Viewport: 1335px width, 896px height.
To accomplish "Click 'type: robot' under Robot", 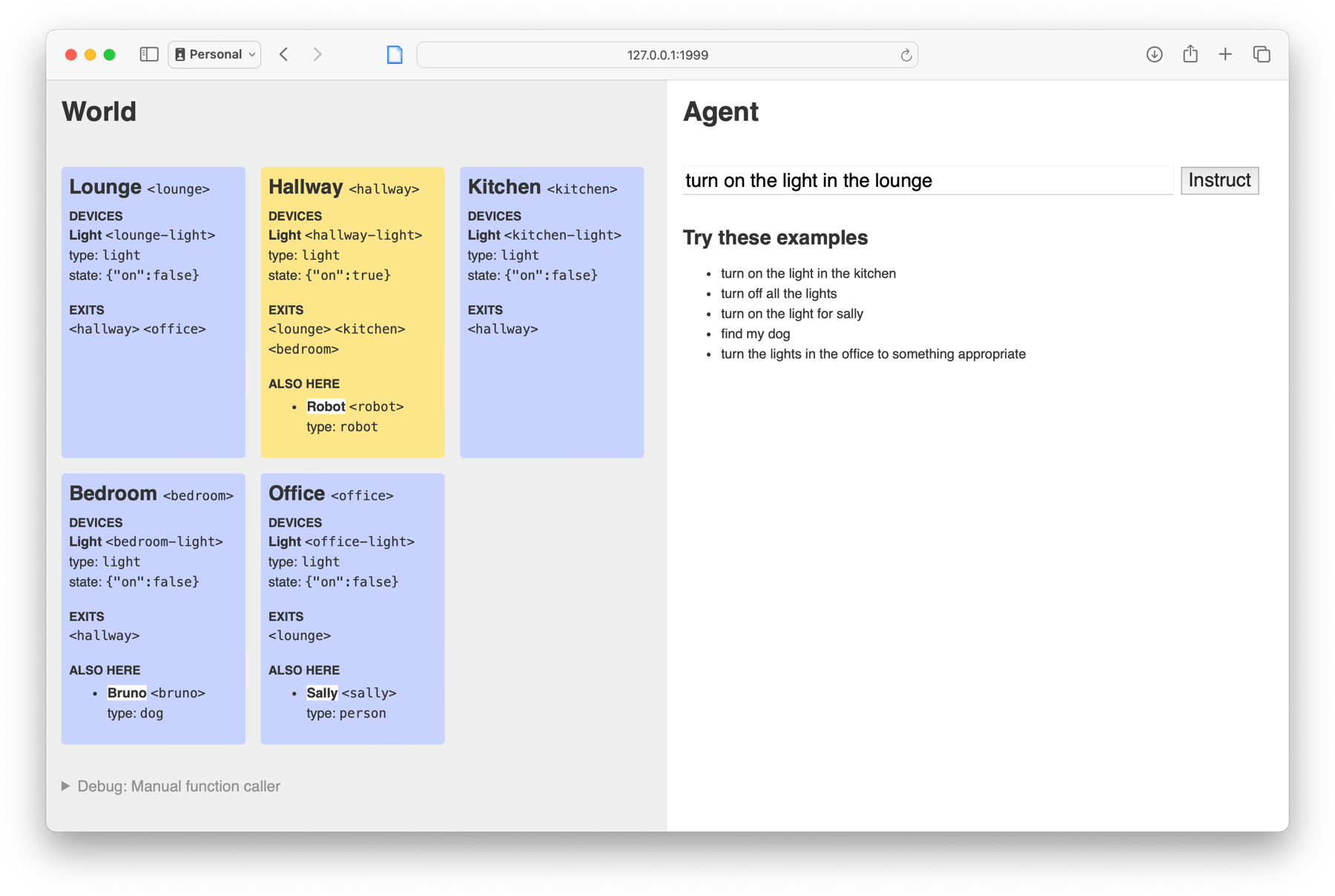I will [x=342, y=426].
